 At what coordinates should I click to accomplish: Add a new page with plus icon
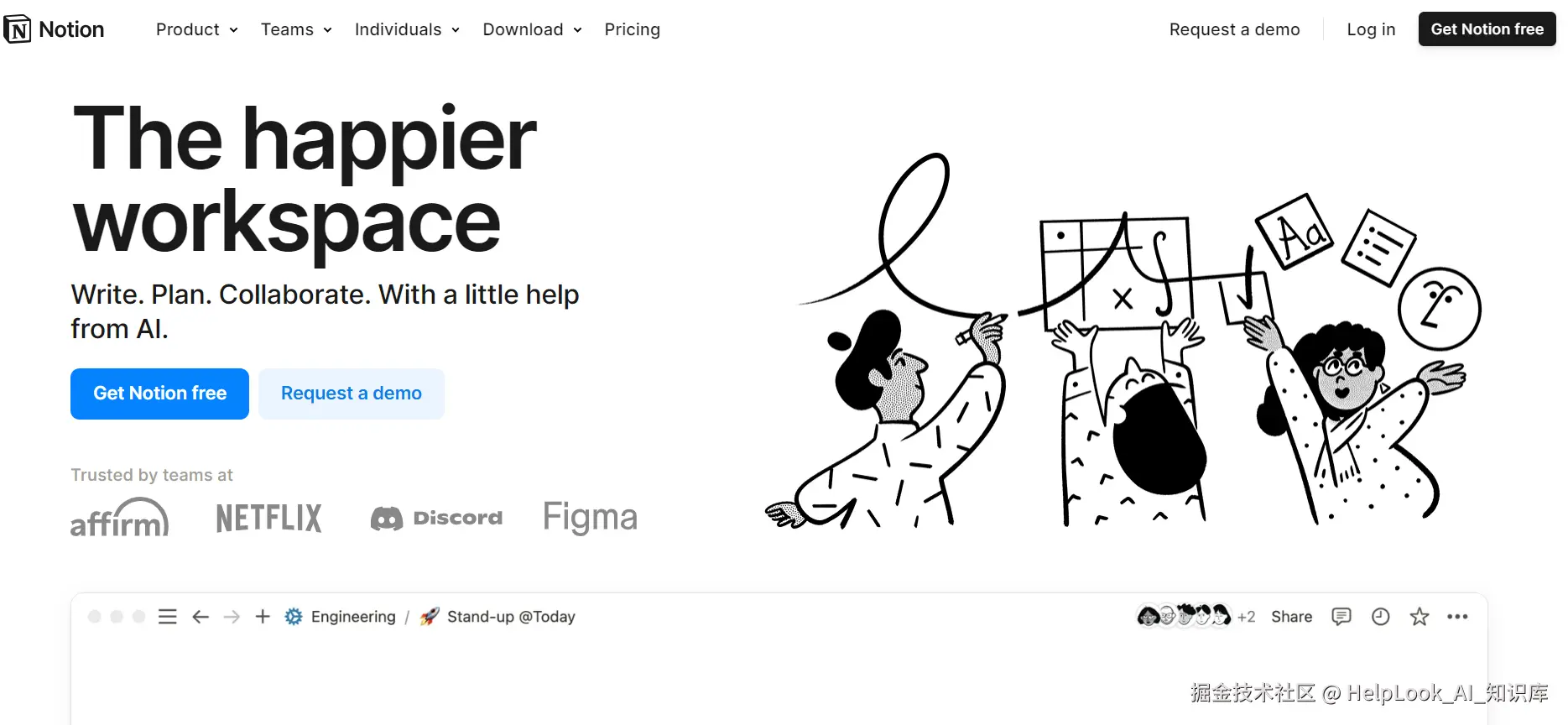tap(263, 617)
